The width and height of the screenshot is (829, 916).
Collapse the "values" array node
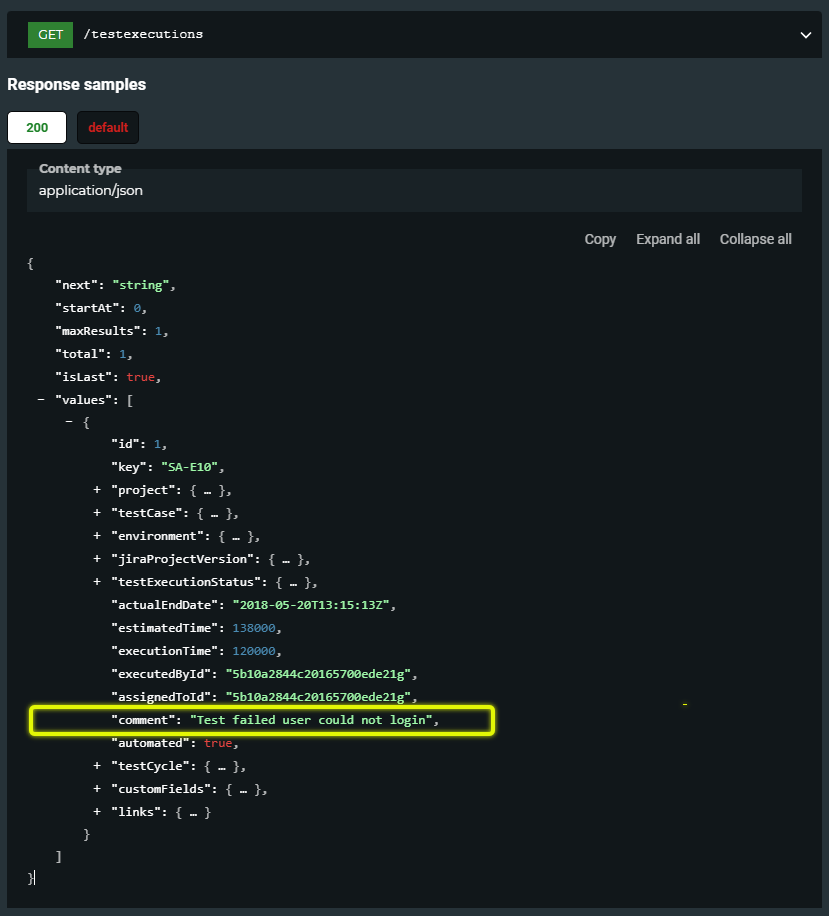click(41, 399)
